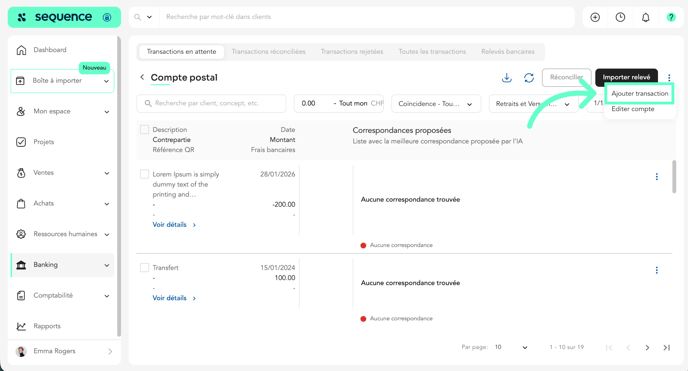Viewport: 688px width, 371px height.
Task: Open the Dashboard home icon
Action: [21, 50]
